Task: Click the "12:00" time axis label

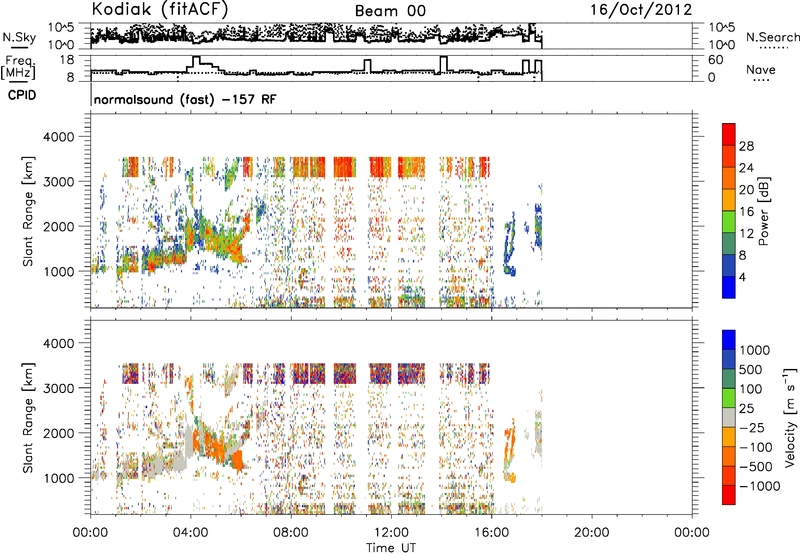Action: (x=391, y=533)
